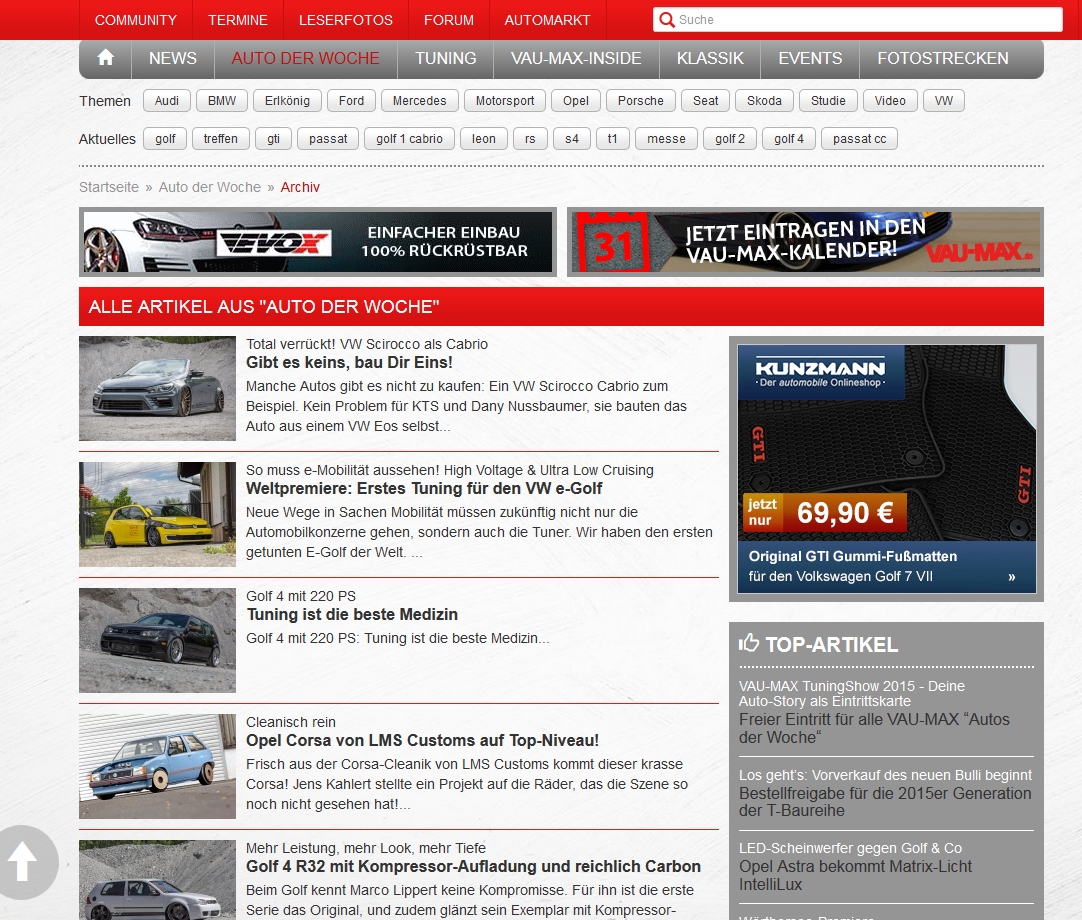Click the scroll-to-top arrow button

click(x=24, y=861)
